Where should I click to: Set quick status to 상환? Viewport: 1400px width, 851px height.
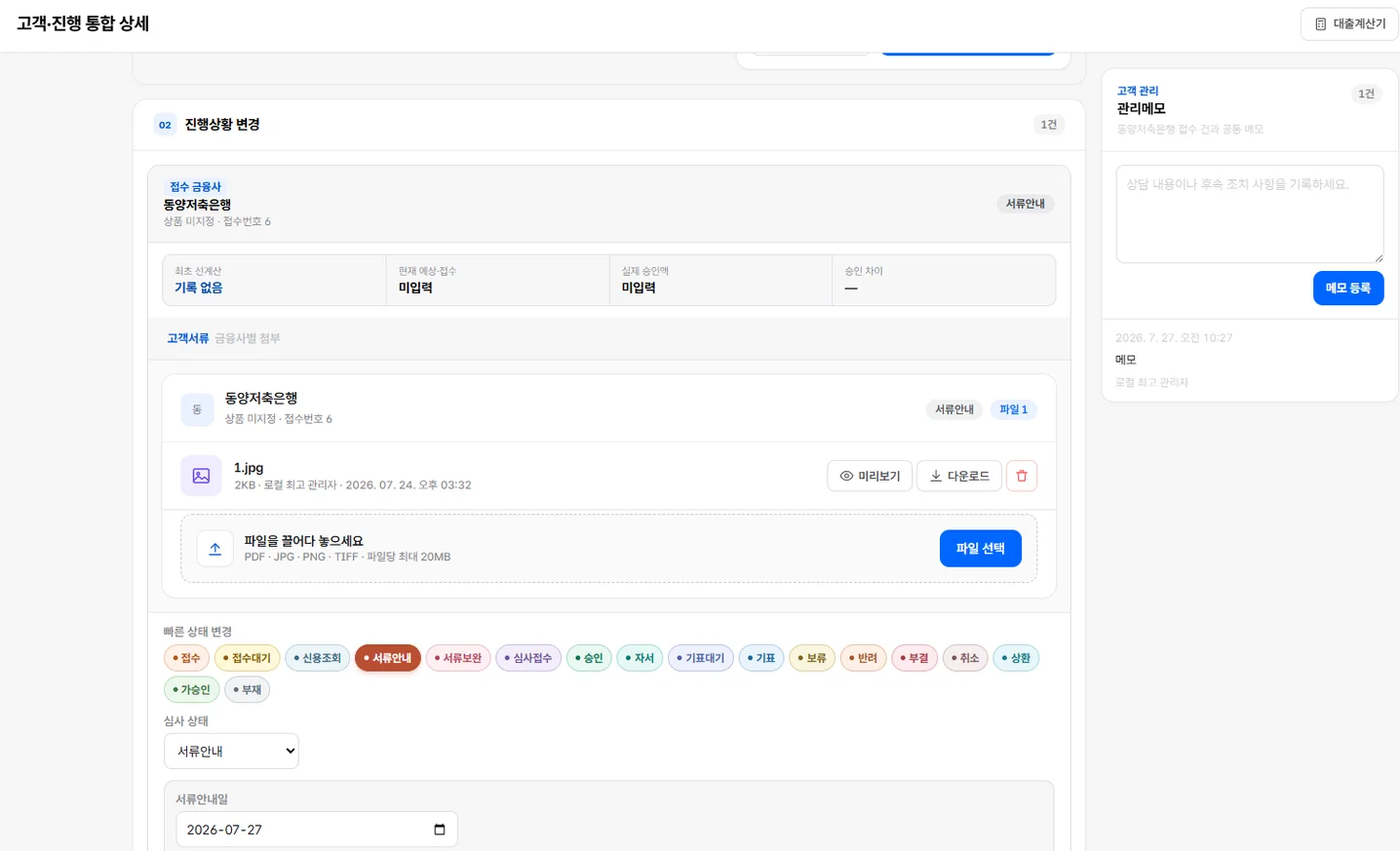[1016, 658]
